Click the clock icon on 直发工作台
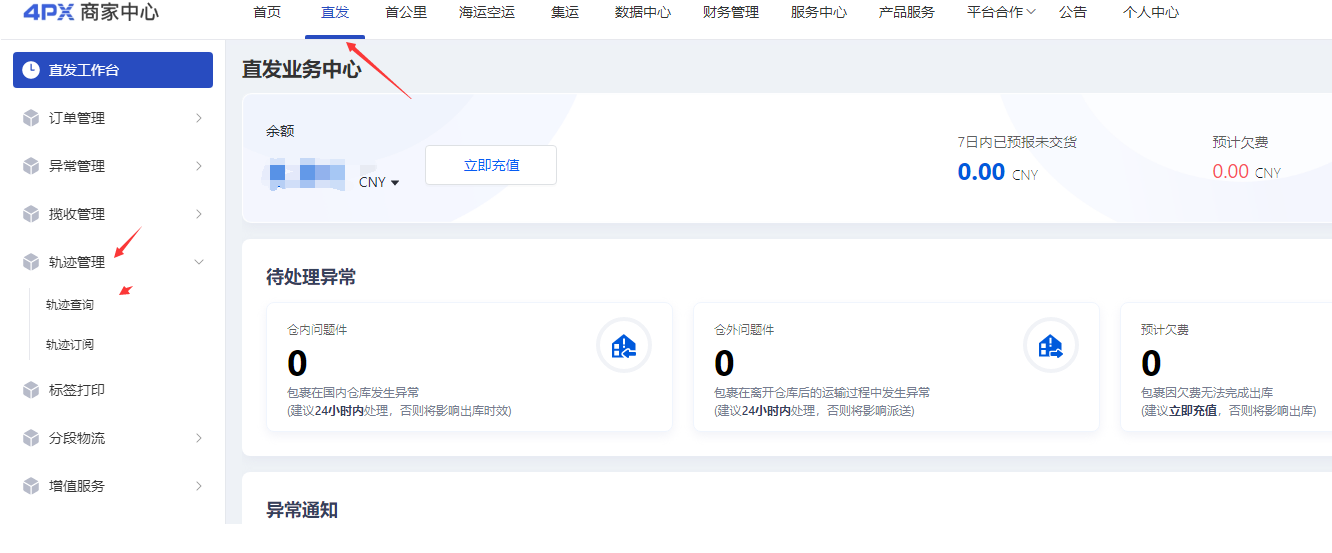The image size is (1332, 553). click(31, 70)
